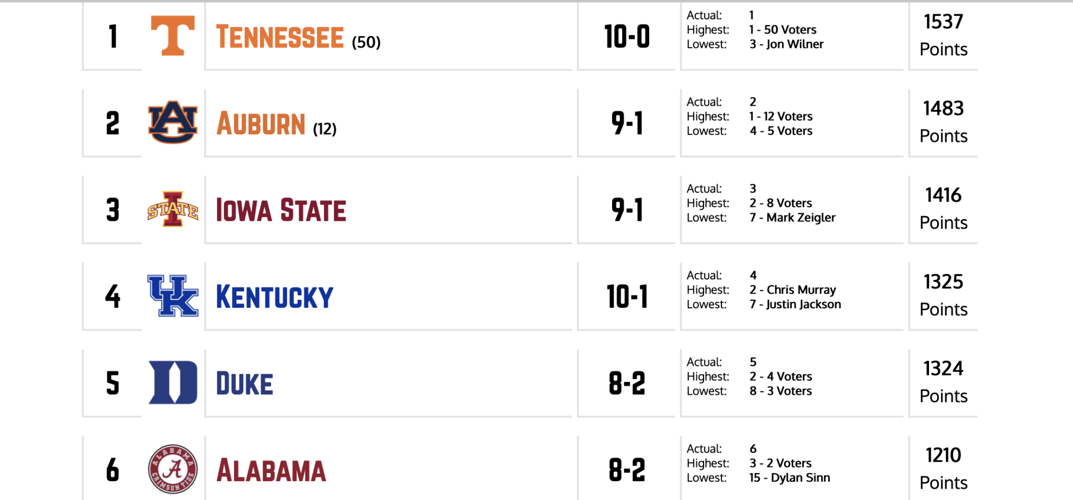Click voter name Mark Zeigler
The width and height of the screenshot is (1073, 500).
(801, 217)
